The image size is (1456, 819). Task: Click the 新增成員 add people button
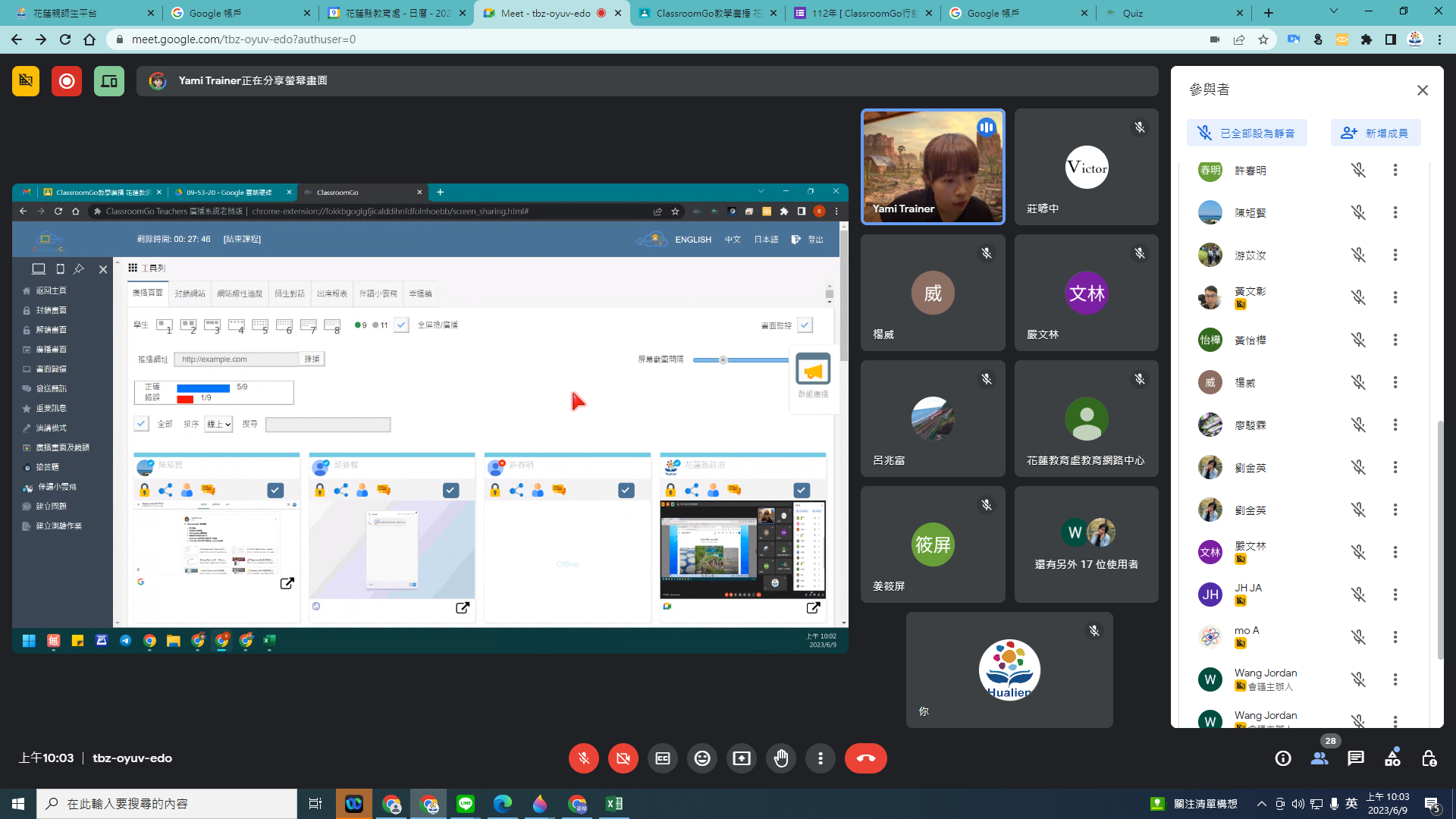click(1375, 133)
